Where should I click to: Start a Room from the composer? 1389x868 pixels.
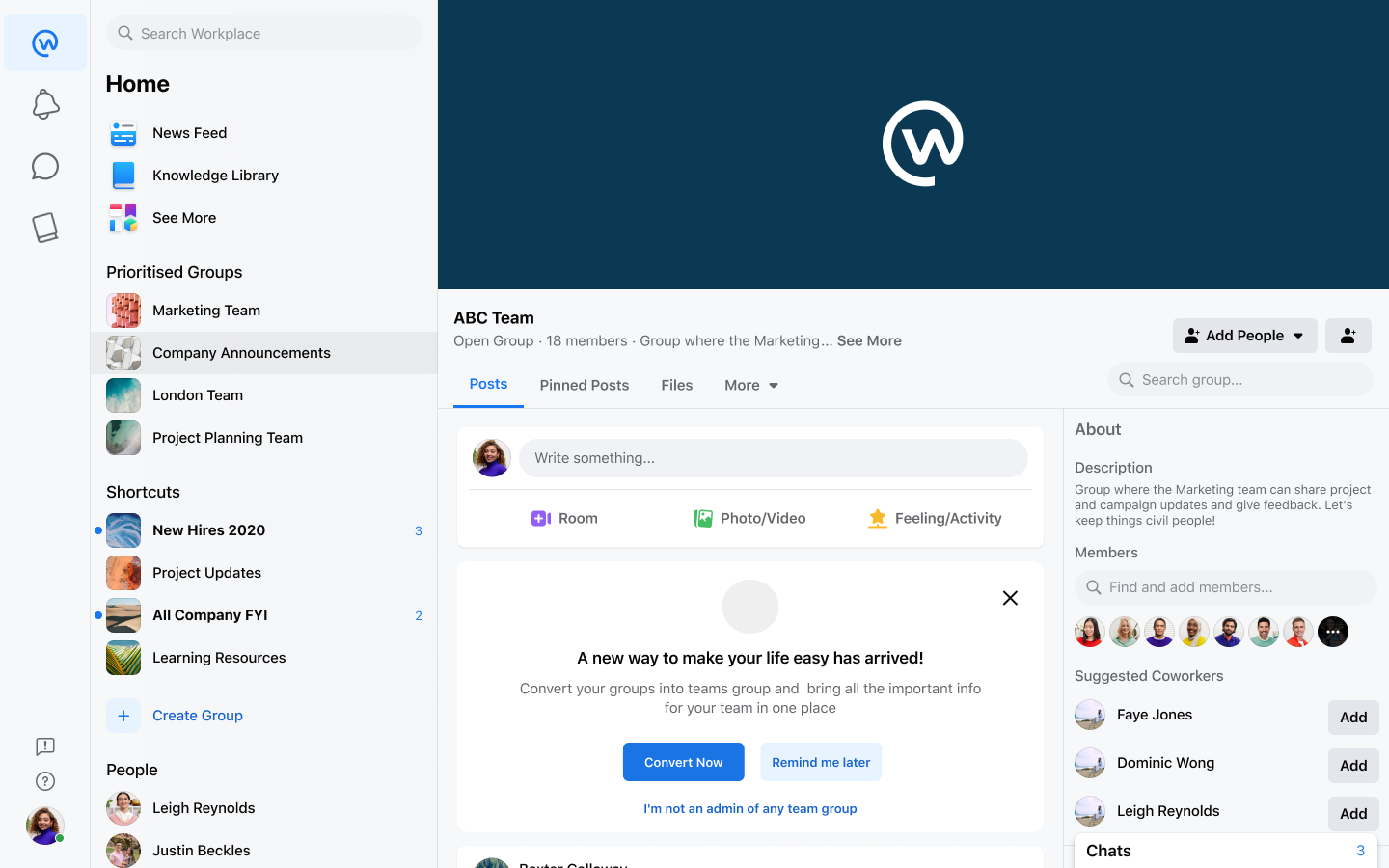click(x=564, y=519)
